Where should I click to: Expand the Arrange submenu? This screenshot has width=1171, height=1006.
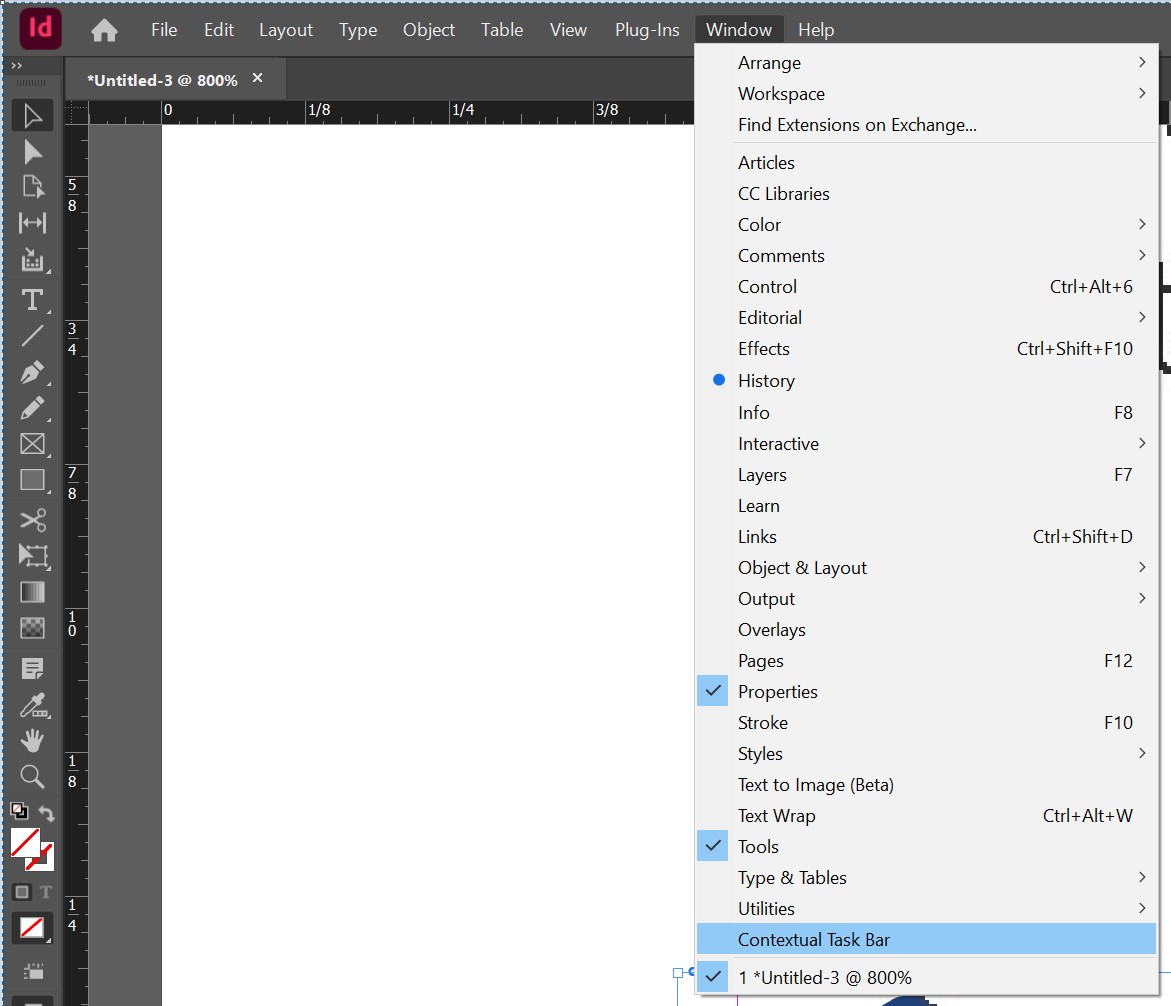click(770, 62)
